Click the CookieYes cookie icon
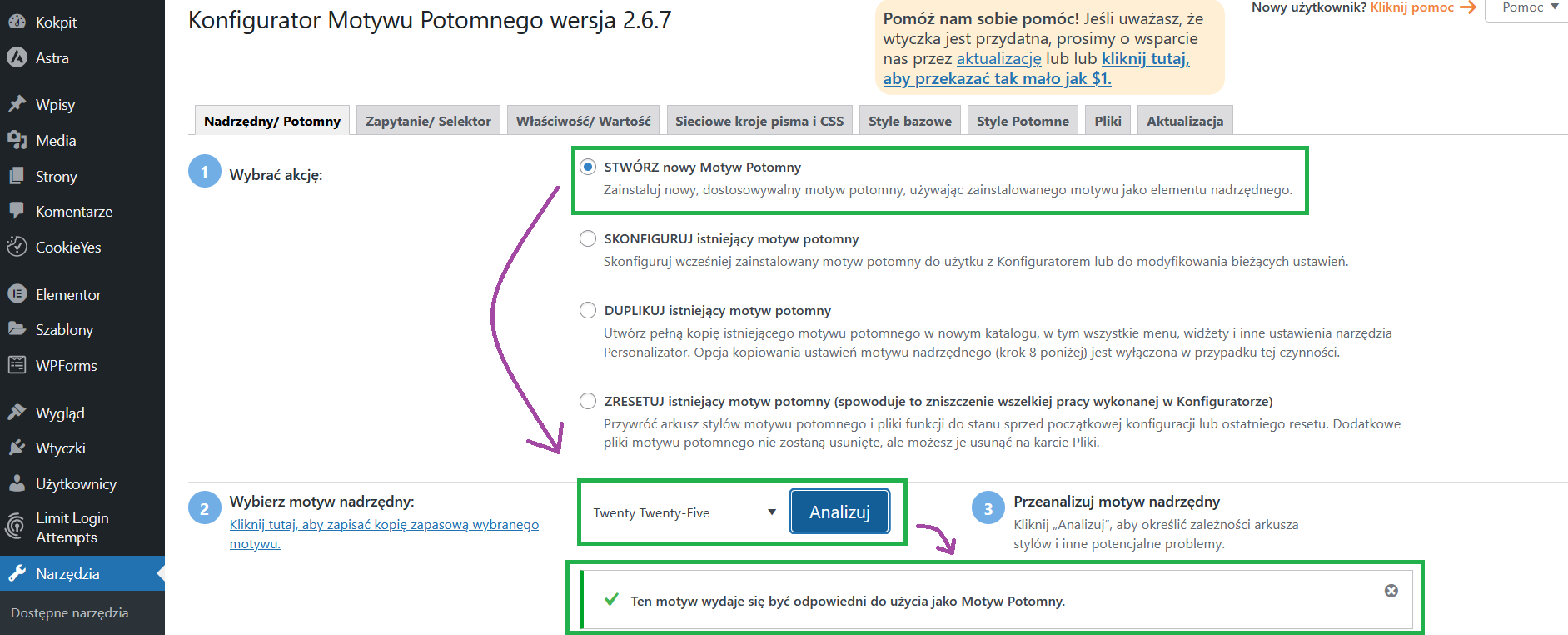The image size is (1568, 635). point(17,247)
